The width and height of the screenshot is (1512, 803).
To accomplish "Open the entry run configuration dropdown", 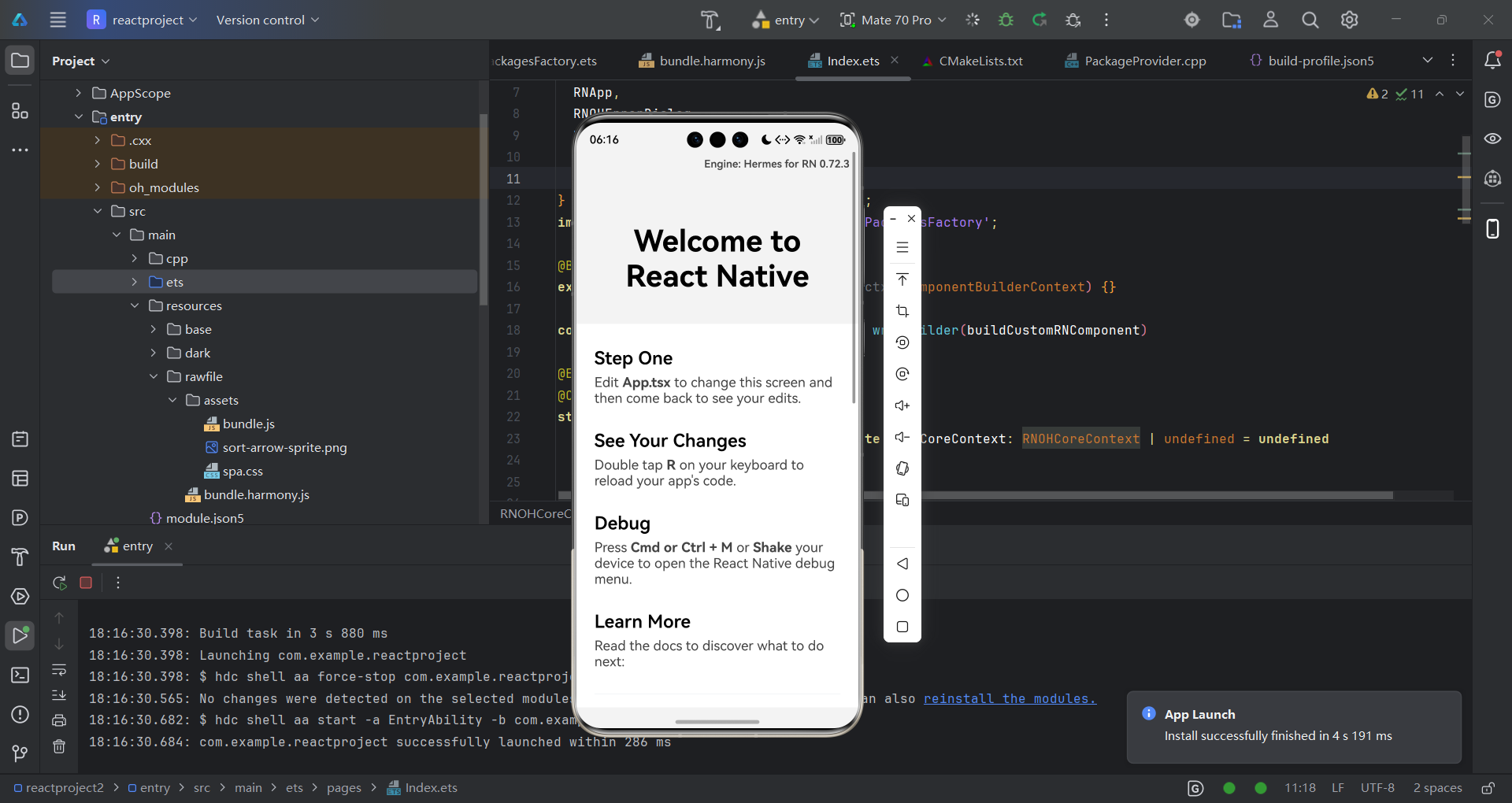I will click(x=786, y=20).
